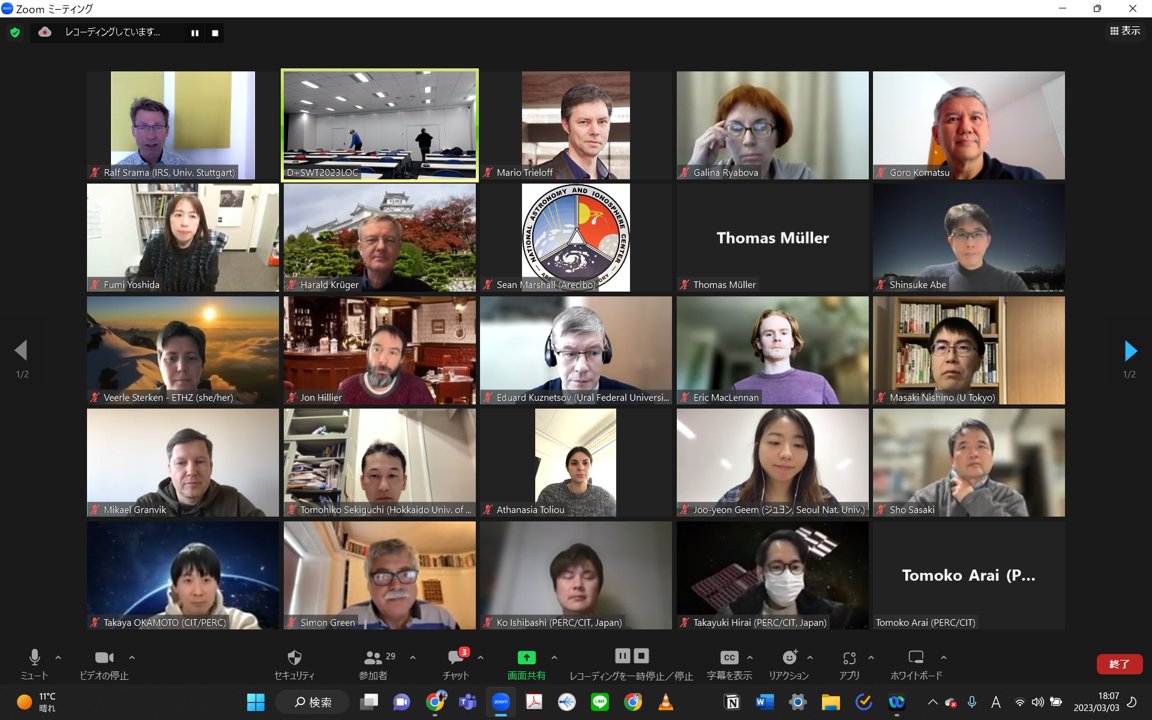The image size is (1152, 720).
Task: Click the green encryption shield icon
Action: 15,32
